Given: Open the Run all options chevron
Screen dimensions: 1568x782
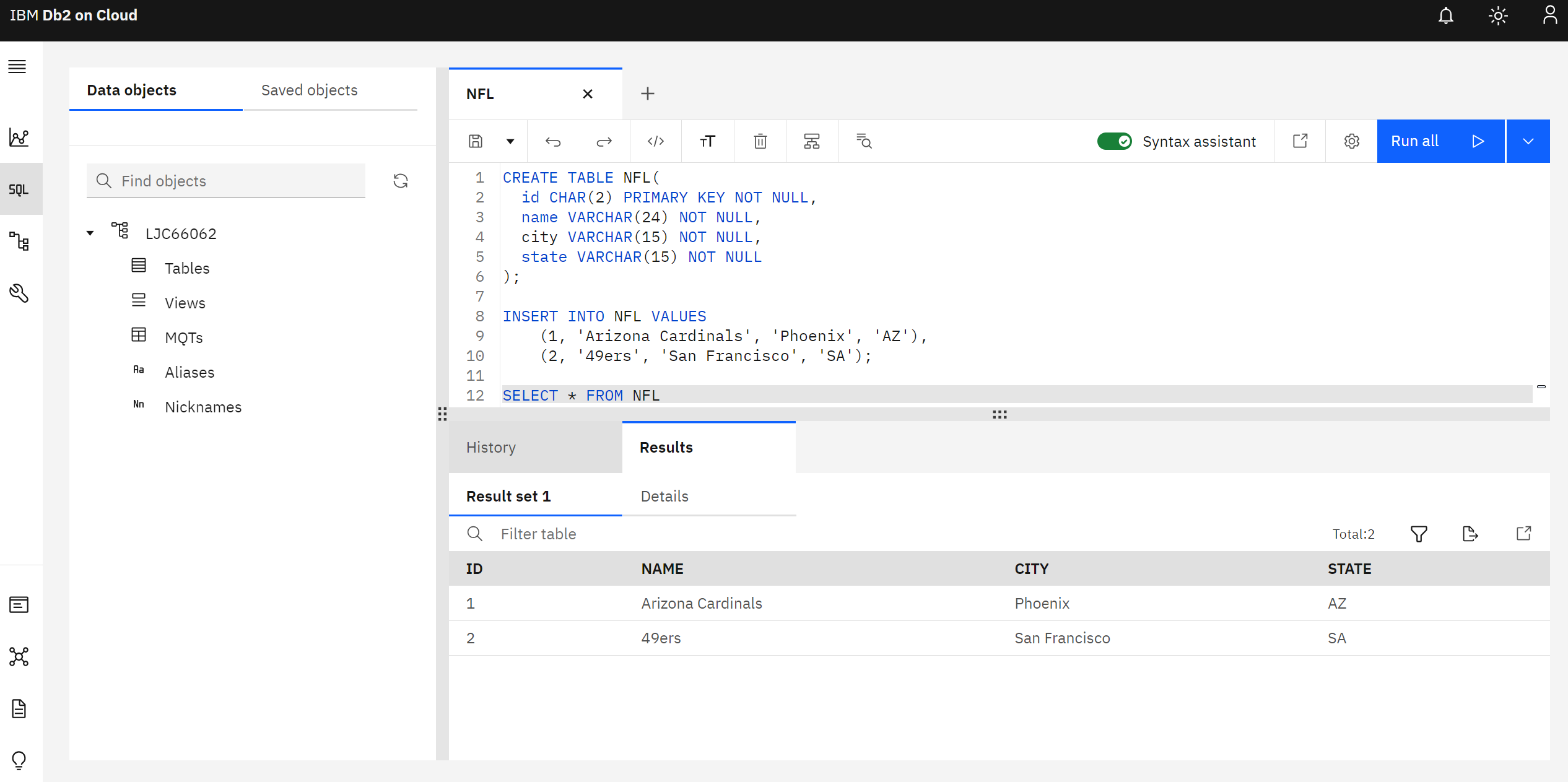Looking at the screenshot, I should click(1528, 141).
